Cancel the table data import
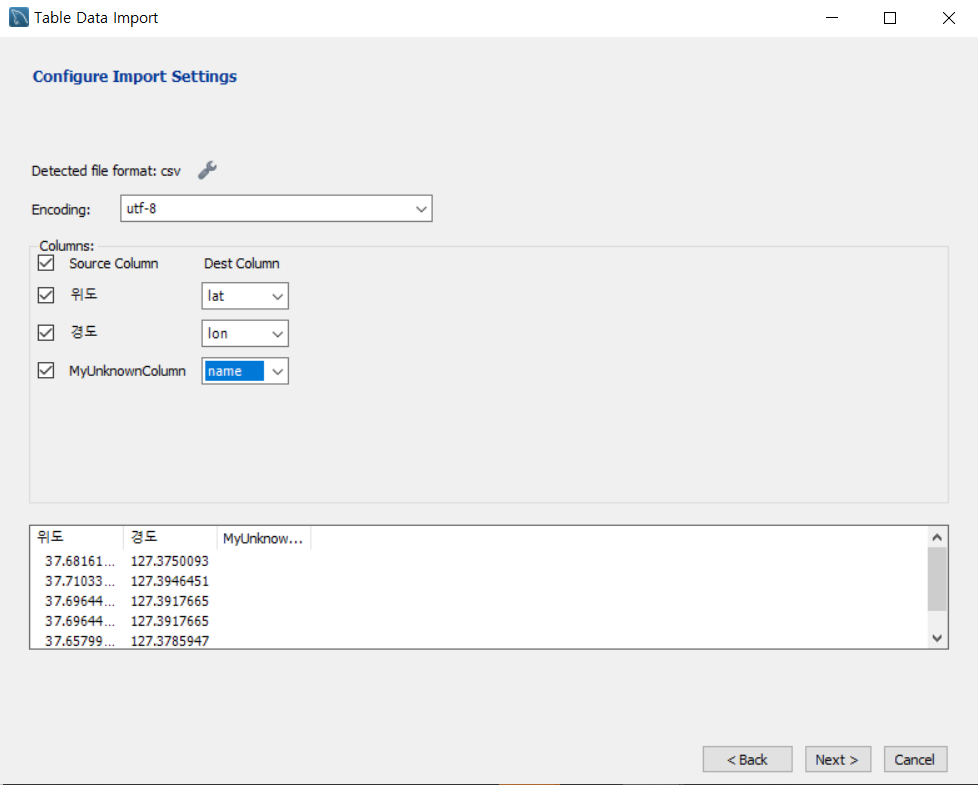This screenshot has width=978, height=785. [x=915, y=759]
